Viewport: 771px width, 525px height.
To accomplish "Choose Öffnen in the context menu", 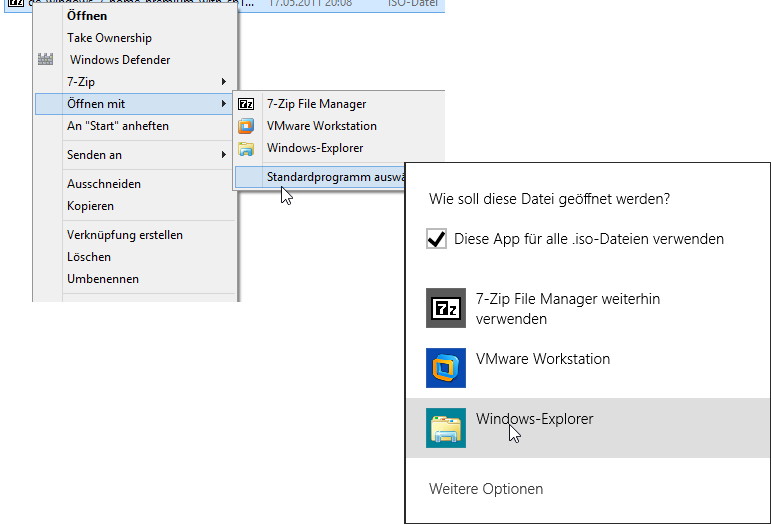I will [87, 16].
